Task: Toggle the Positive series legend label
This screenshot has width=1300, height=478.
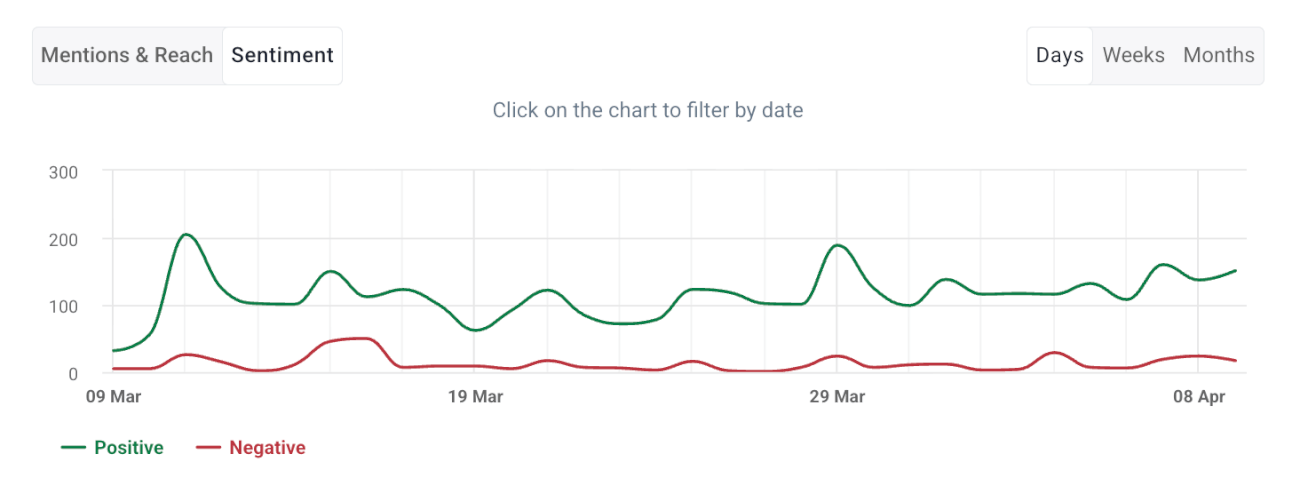Action: [128, 448]
